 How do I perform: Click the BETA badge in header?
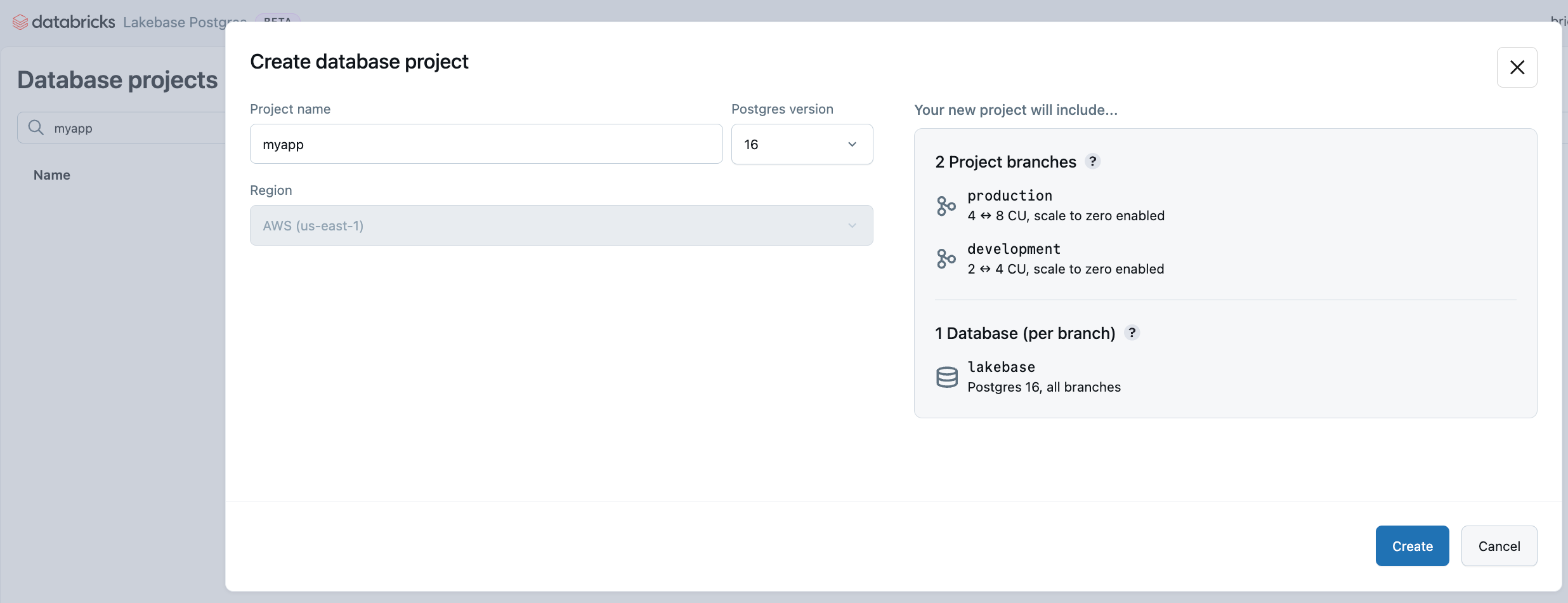click(277, 20)
